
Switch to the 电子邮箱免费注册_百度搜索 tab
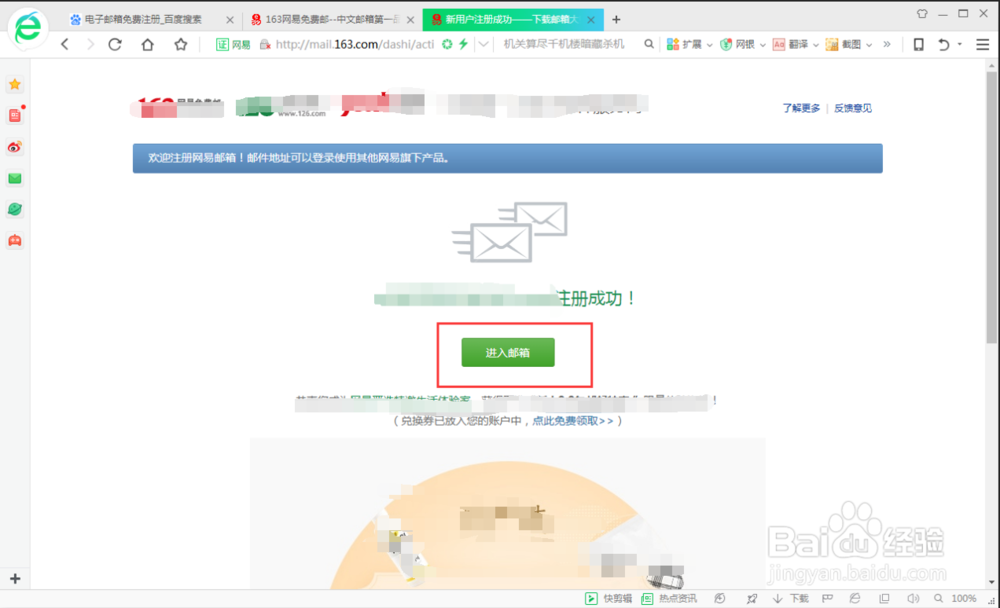143,20
